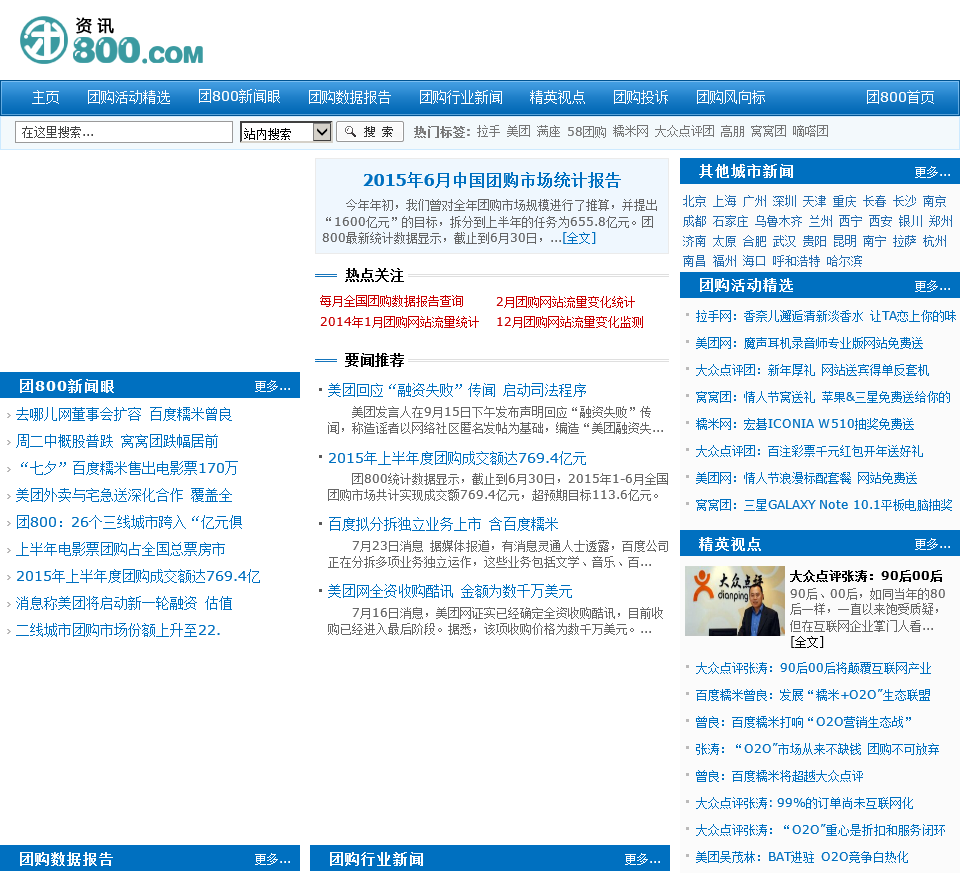Open 团购行业新闻 in navigation bar

461,97
